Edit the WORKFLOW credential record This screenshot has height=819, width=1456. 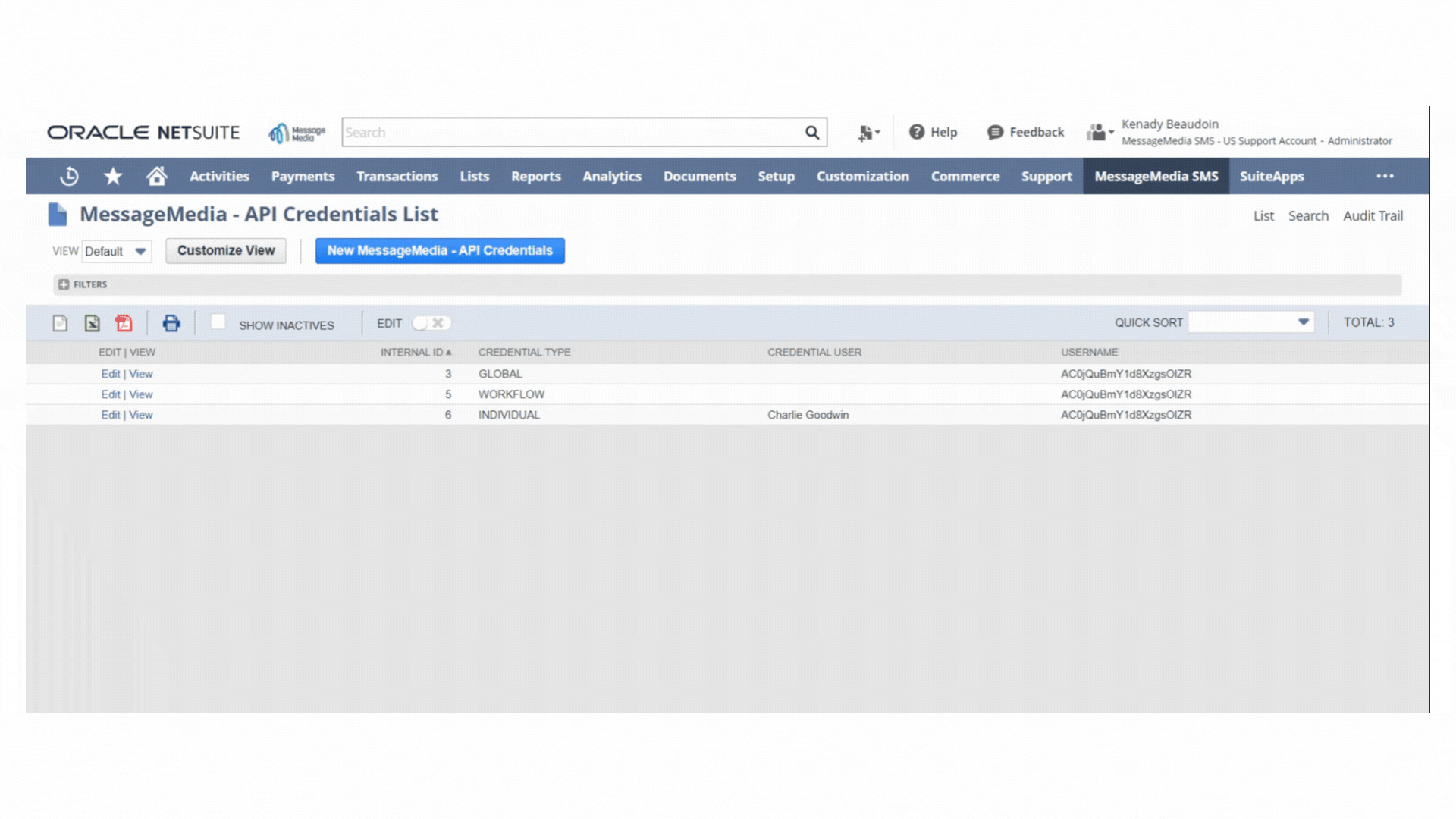pos(111,394)
